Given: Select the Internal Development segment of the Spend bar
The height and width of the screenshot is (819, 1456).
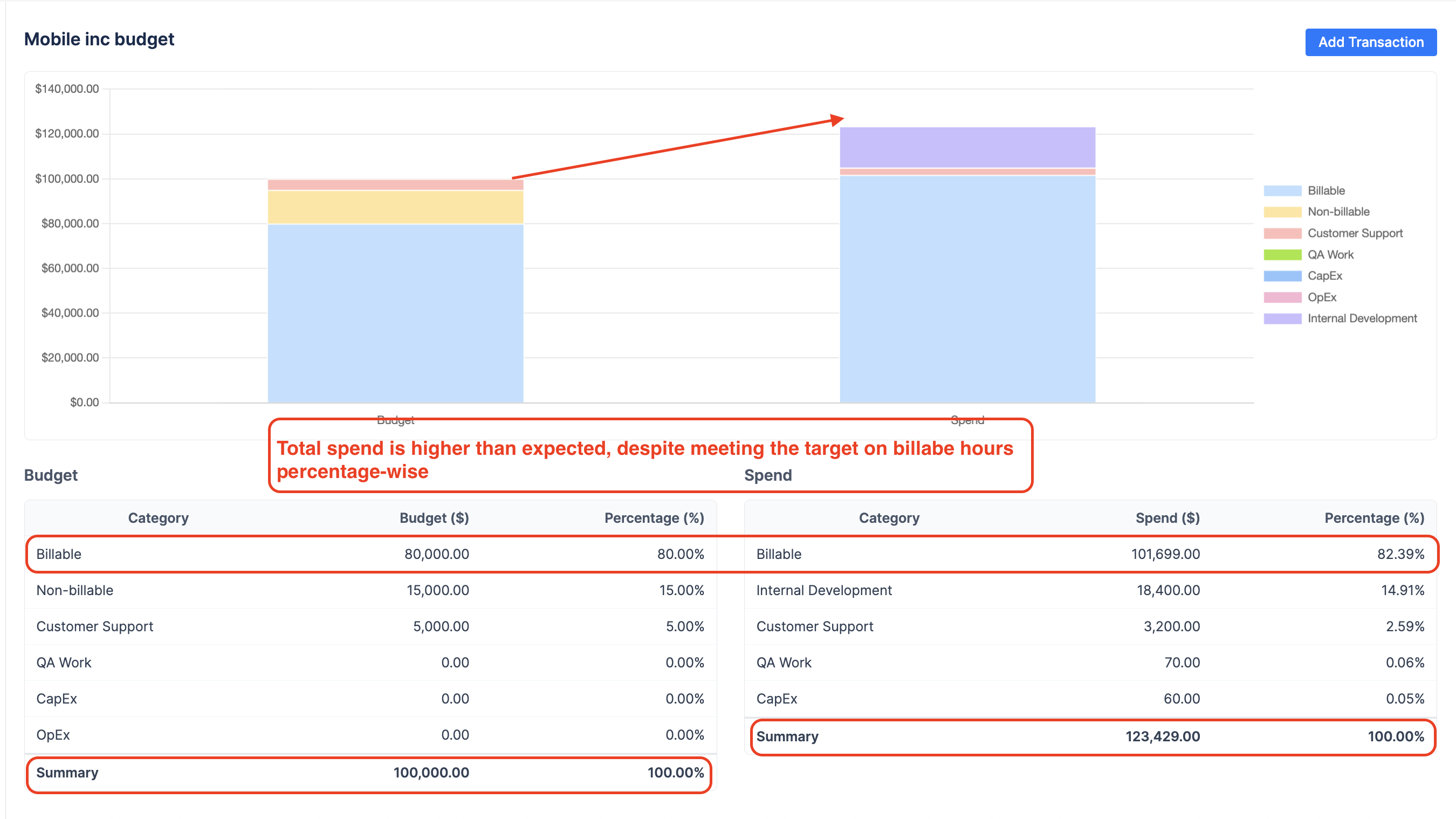Looking at the screenshot, I should (x=967, y=148).
